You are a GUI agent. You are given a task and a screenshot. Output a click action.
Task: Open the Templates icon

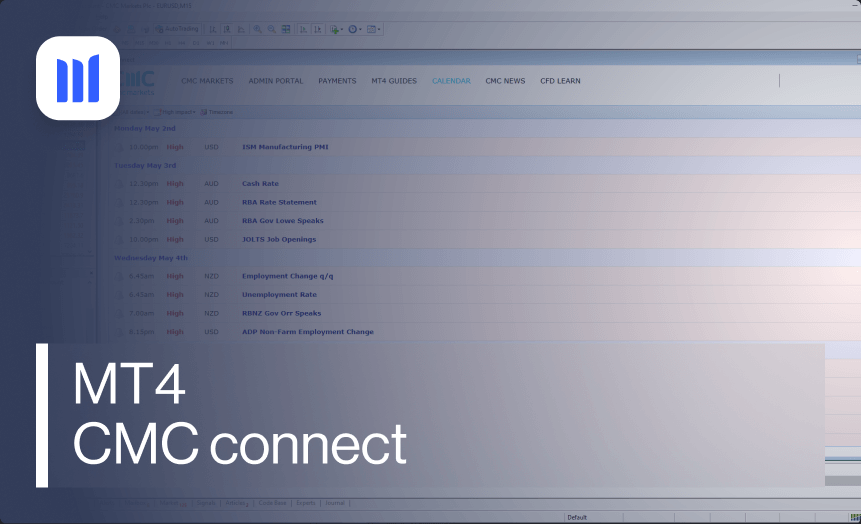(x=371, y=29)
